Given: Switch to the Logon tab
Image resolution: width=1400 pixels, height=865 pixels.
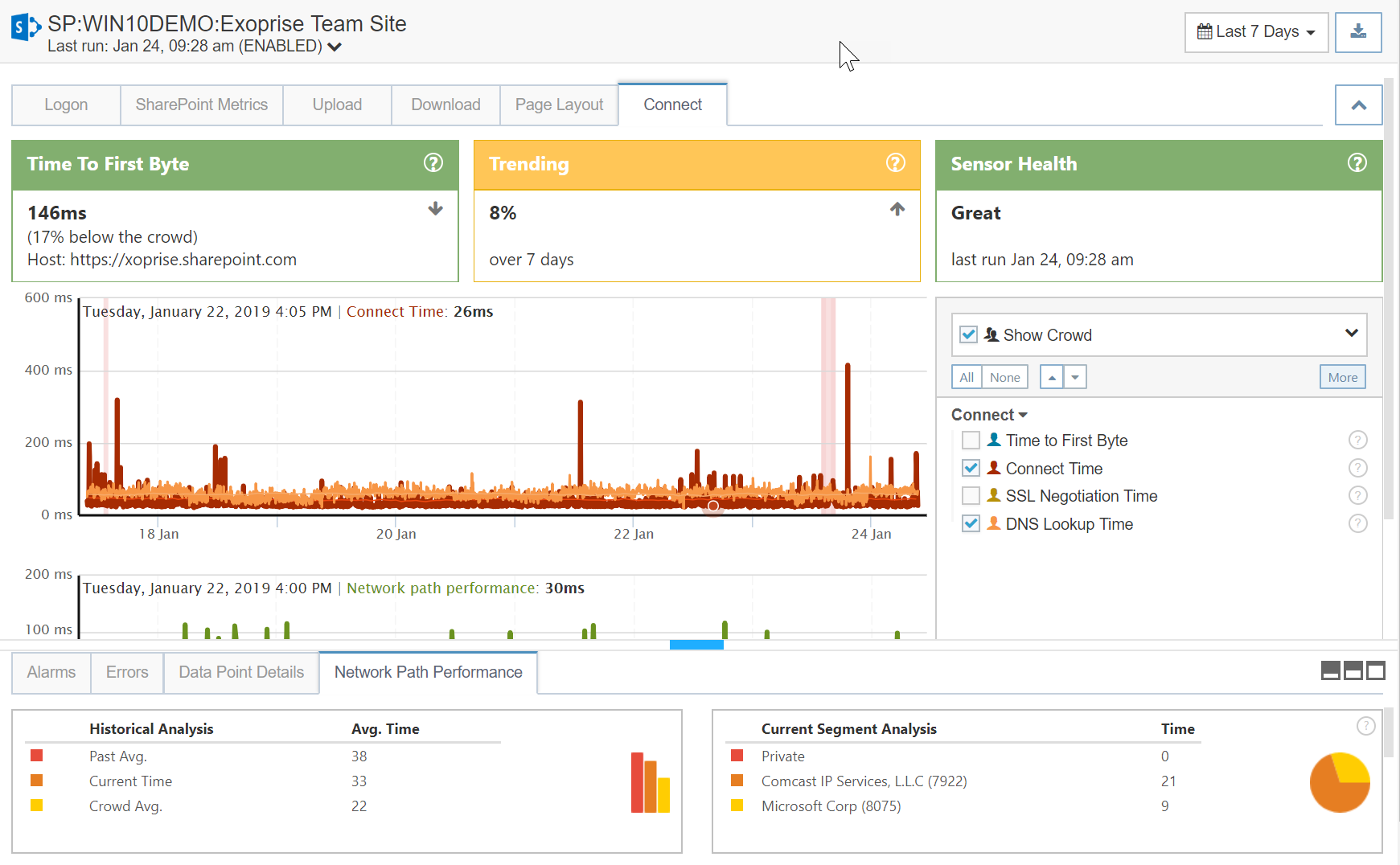Looking at the screenshot, I should point(66,105).
